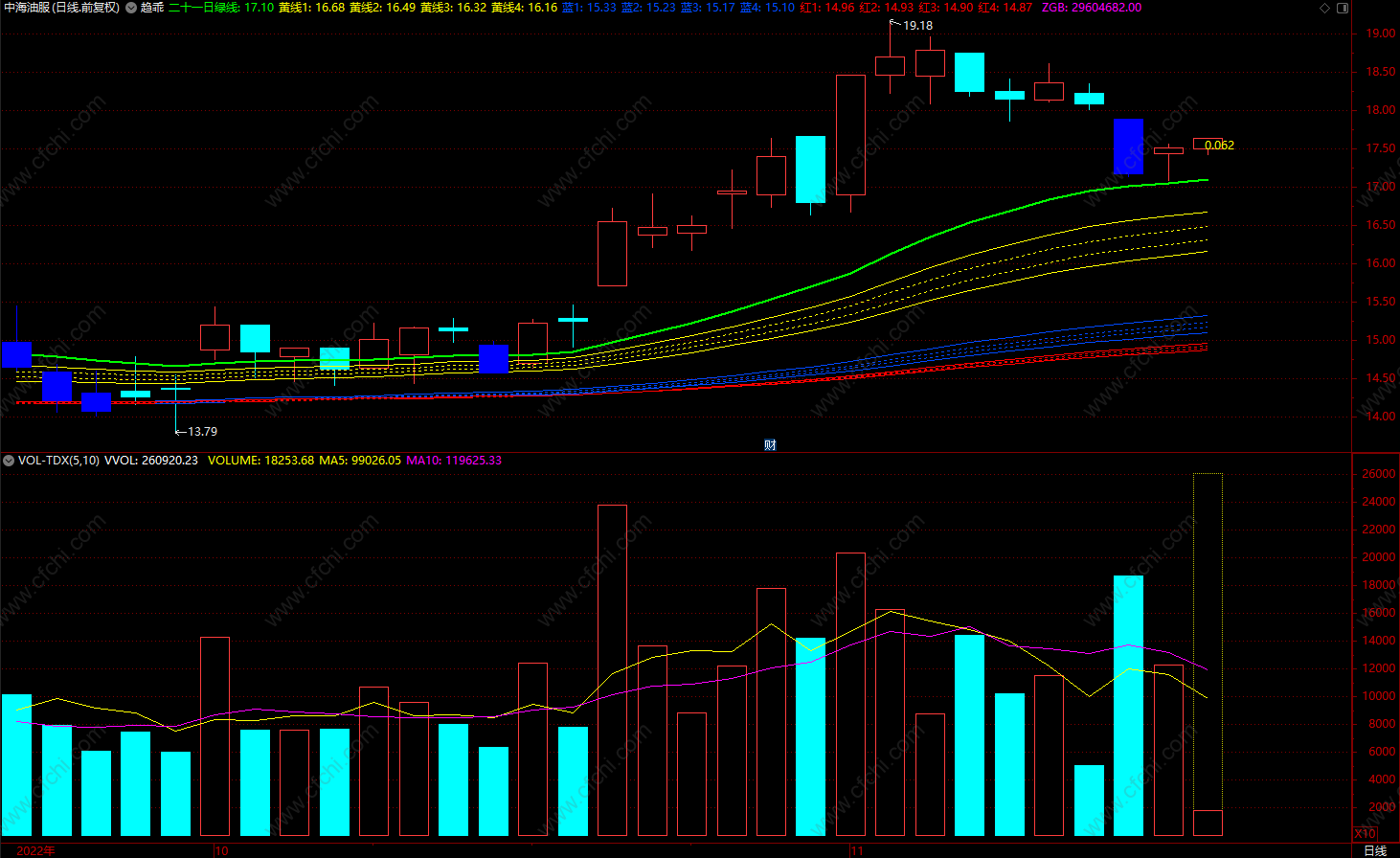
Task: Click the 蓝2: 15.23 readout
Action: pos(648,8)
